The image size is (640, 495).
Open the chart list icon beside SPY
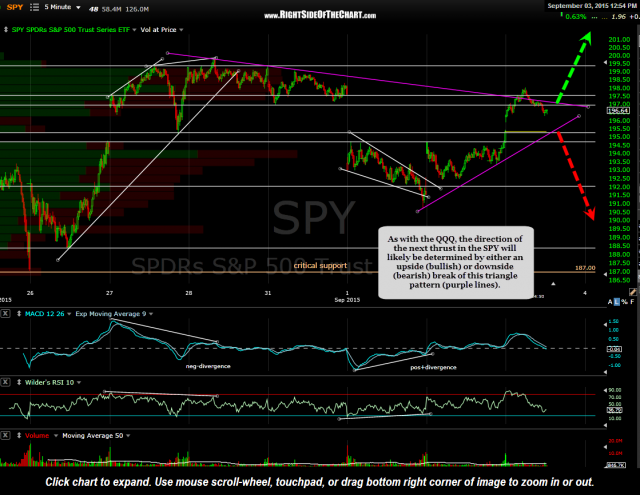[34, 7]
